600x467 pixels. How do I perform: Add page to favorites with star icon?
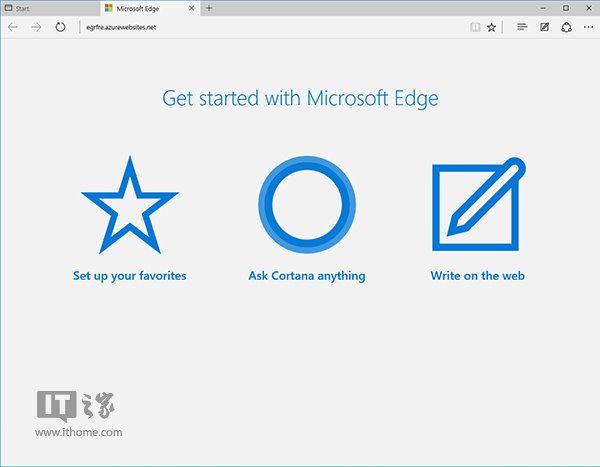pos(491,27)
